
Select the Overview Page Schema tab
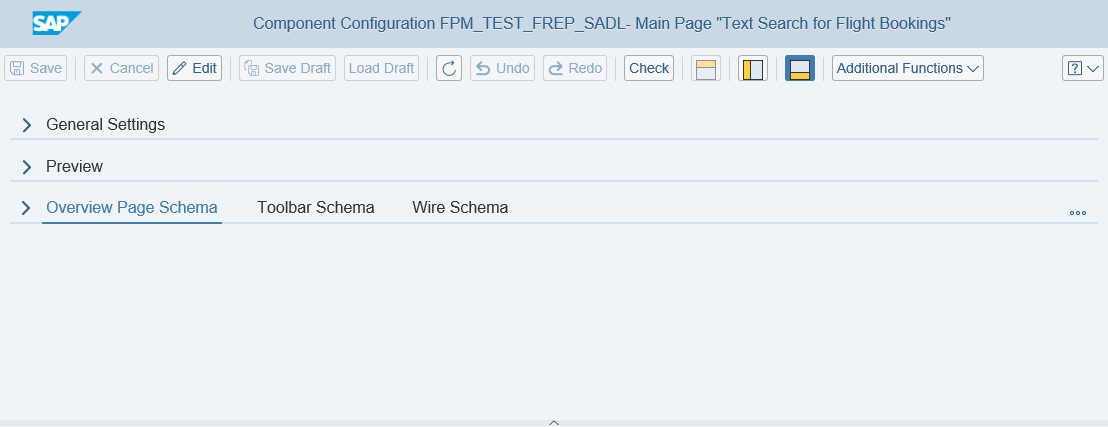tap(131, 208)
